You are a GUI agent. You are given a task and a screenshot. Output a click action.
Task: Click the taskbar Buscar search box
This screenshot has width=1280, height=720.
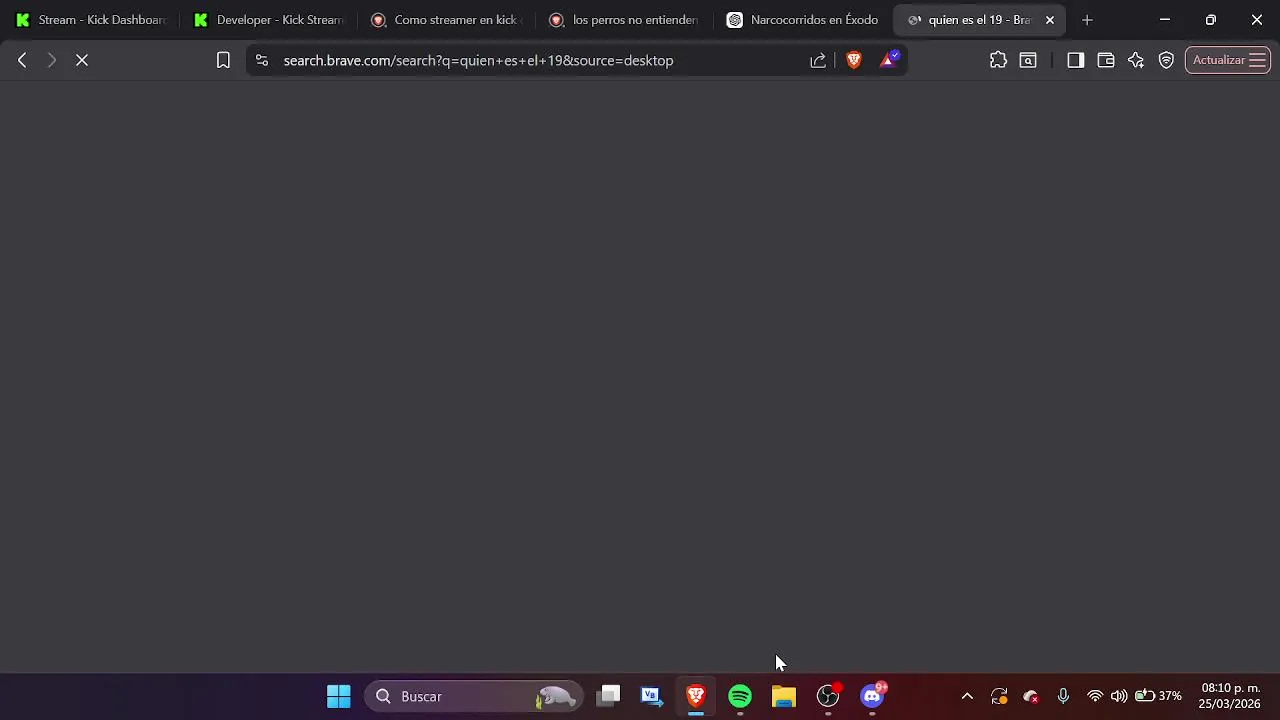coord(475,696)
